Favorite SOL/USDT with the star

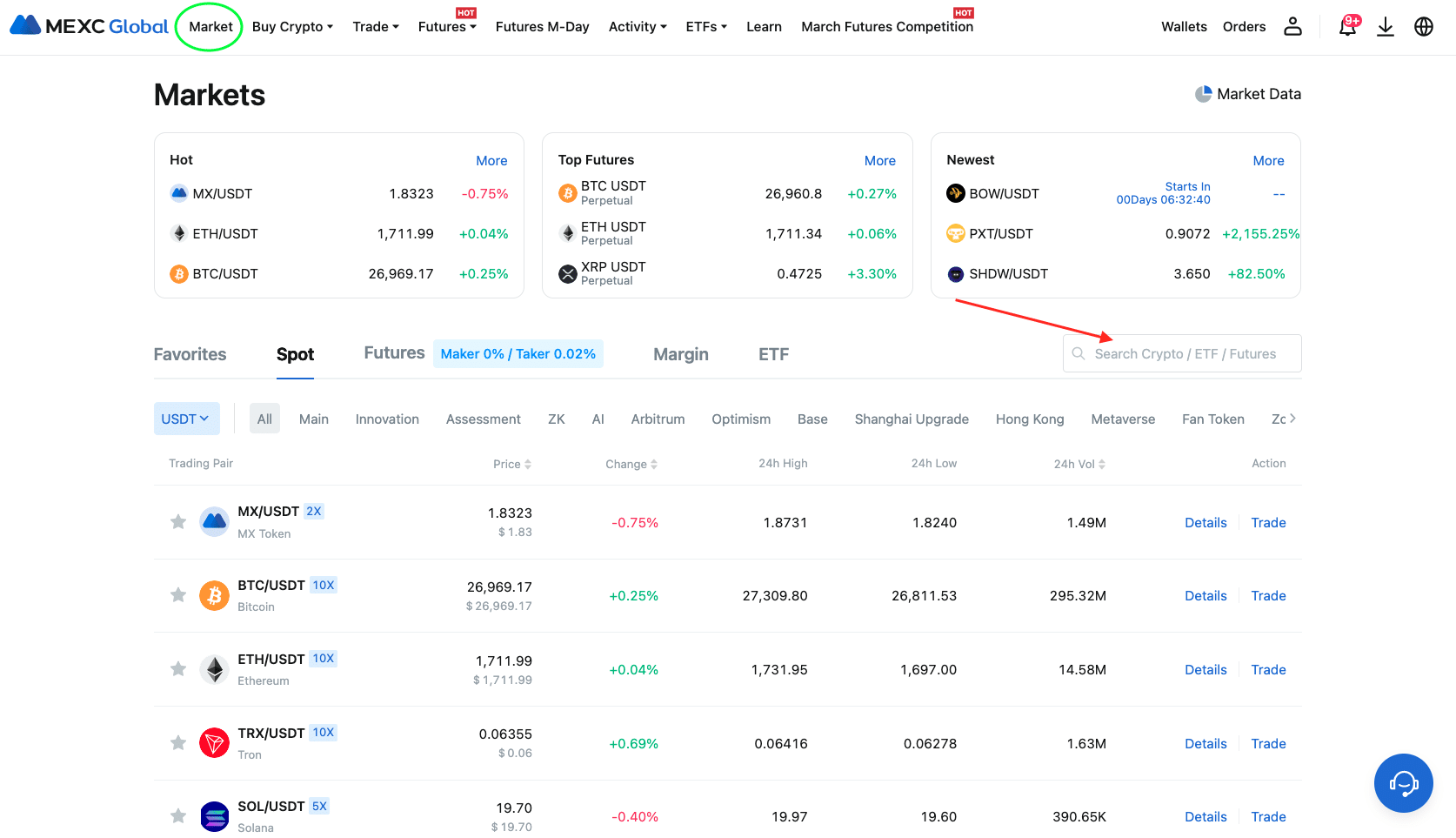pyautogui.click(x=178, y=815)
